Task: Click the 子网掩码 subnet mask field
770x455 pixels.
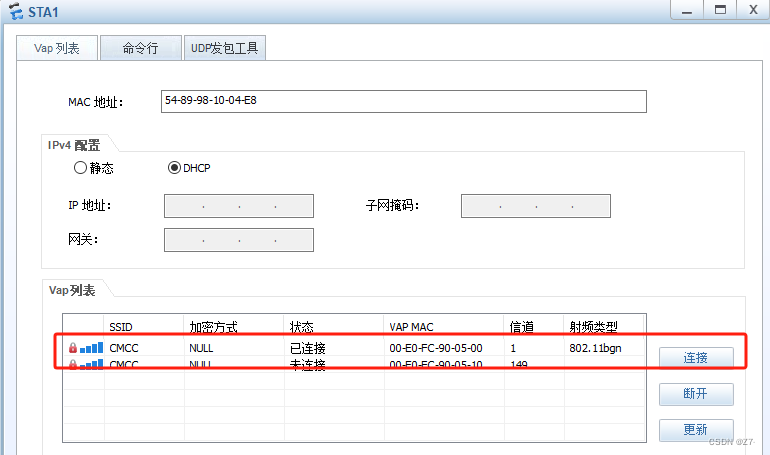Action: 535,206
